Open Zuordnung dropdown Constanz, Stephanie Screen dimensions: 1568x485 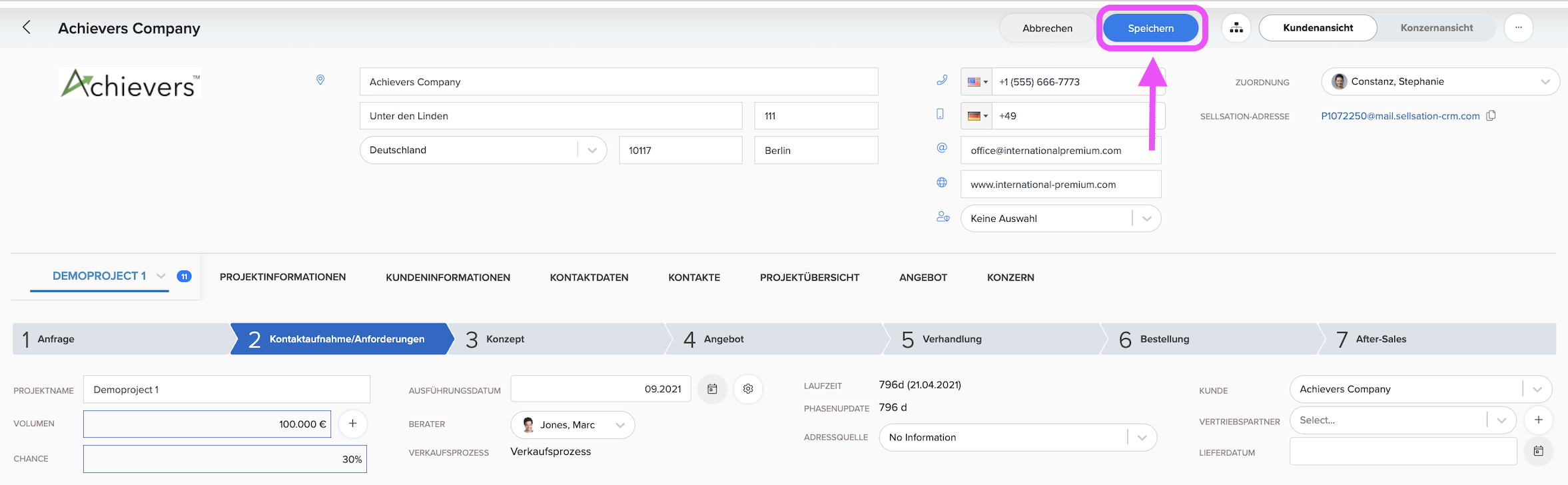point(1440,81)
